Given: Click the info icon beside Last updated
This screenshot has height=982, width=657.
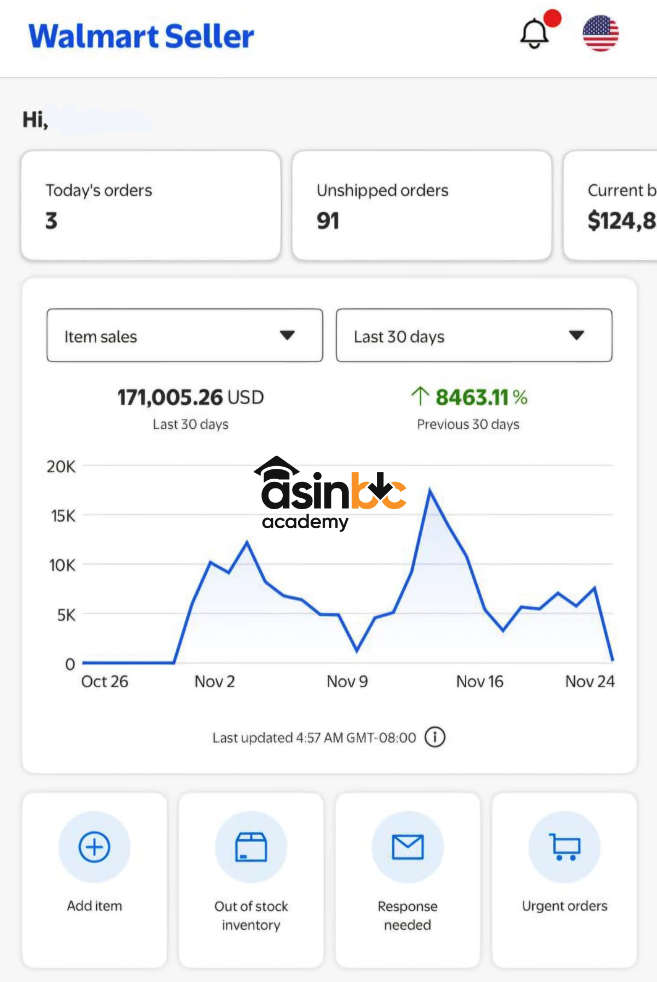Looking at the screenshot, I should tap(435, 738).
